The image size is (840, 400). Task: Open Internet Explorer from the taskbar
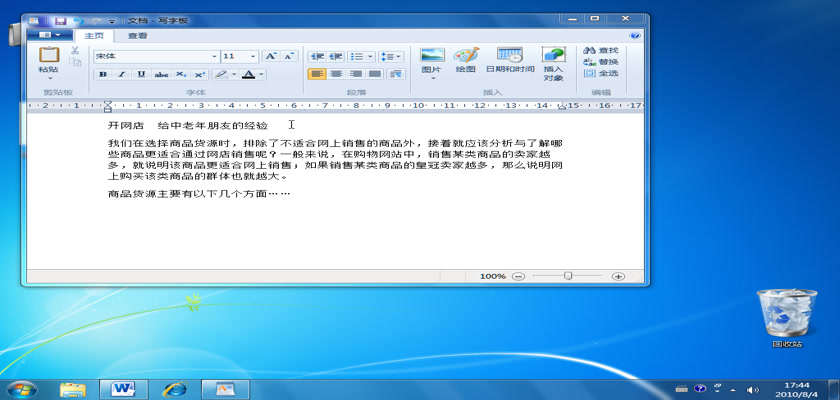click(176, 388)
